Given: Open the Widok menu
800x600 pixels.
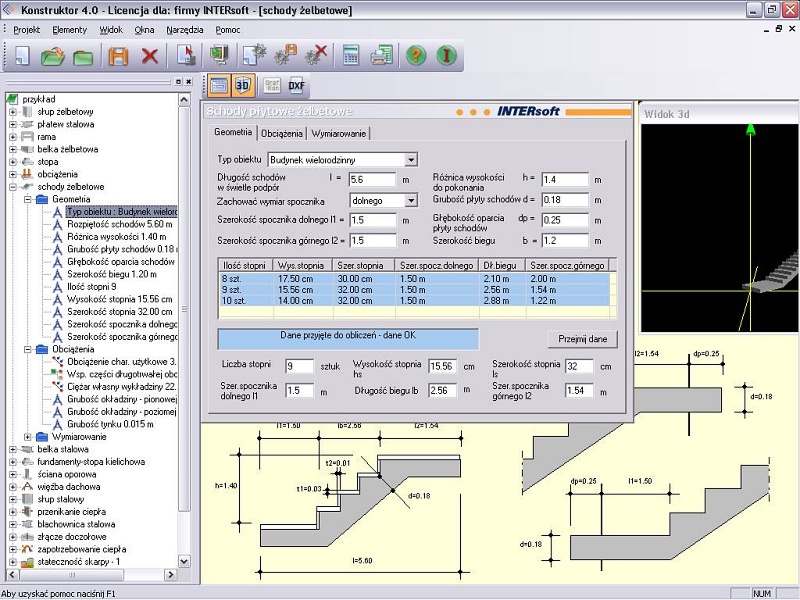Looking at the screenshot, I should (111, 30).
